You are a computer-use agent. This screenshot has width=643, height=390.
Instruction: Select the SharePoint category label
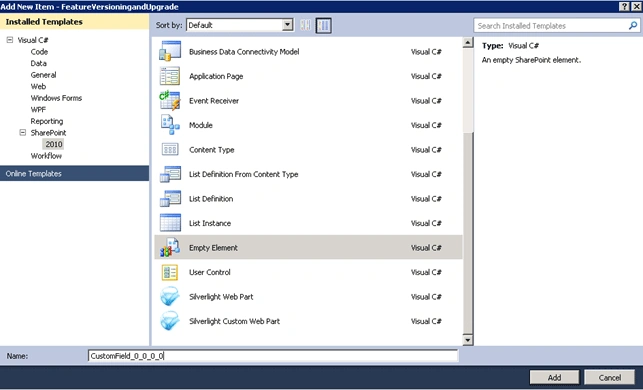click(x=48, y=132)
